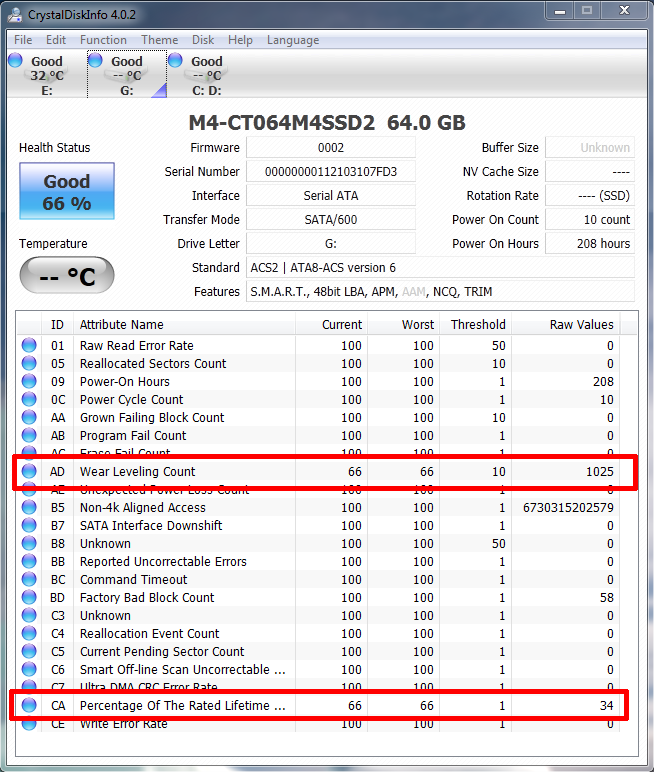Viewport: 654px width, 772px height.
Task: Select raw value 6730315202579
Action: (x=568, y=508)
